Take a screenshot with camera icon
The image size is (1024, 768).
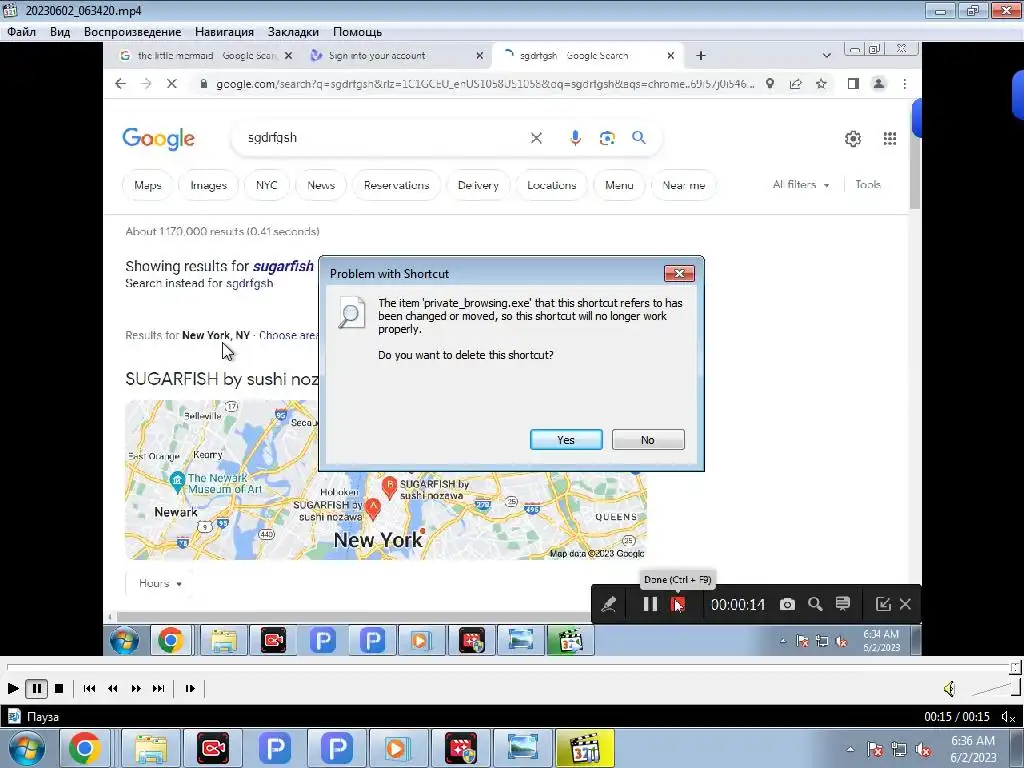(x=788, y=605)
